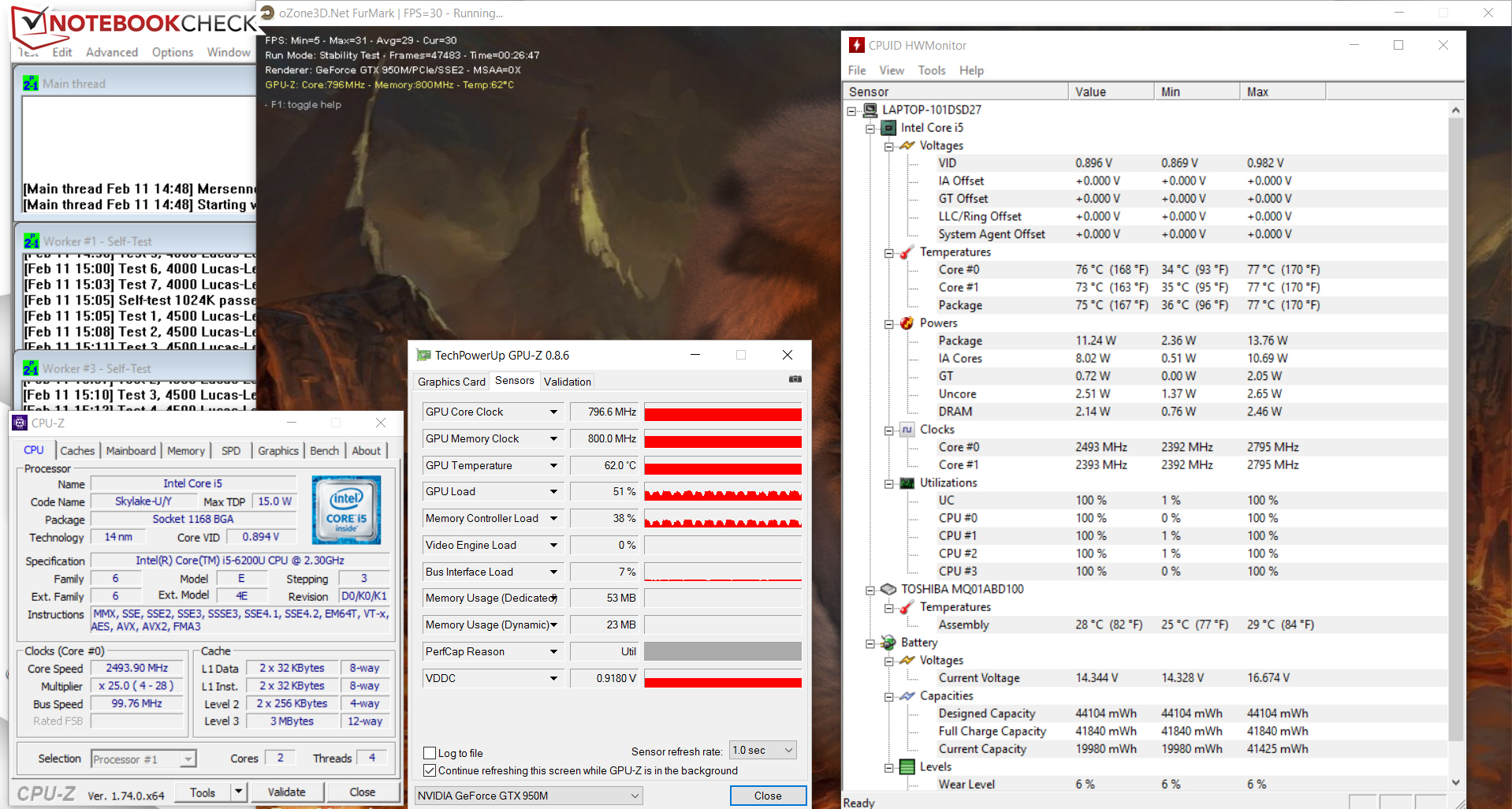Click the TechPowerUp GPU-Z title bar icon
This screenshot has height=809, width=1512.
tap(423, 356)
